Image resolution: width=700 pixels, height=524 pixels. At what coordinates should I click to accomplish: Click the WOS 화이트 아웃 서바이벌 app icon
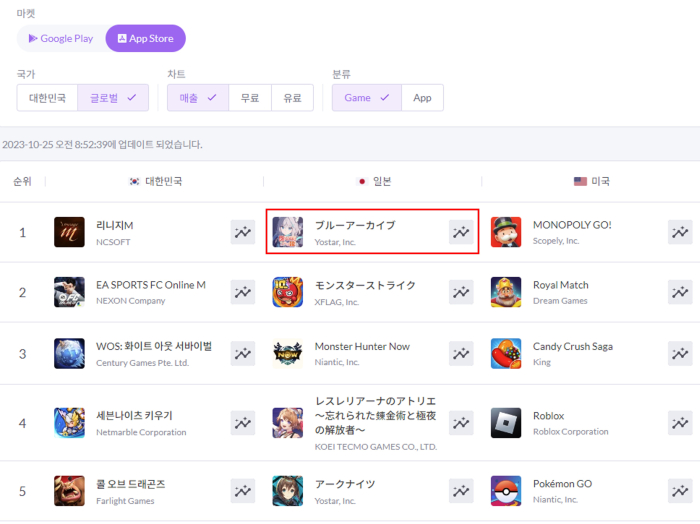69,353
